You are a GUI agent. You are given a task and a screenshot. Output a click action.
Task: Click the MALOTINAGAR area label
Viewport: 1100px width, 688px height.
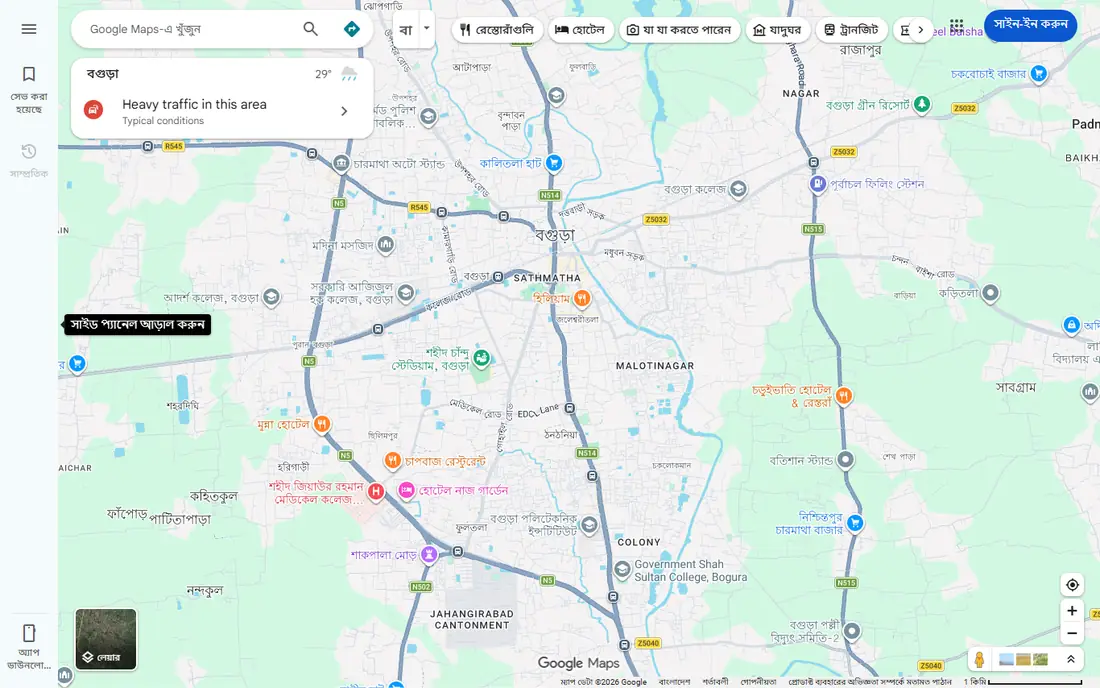pos(655,366)
